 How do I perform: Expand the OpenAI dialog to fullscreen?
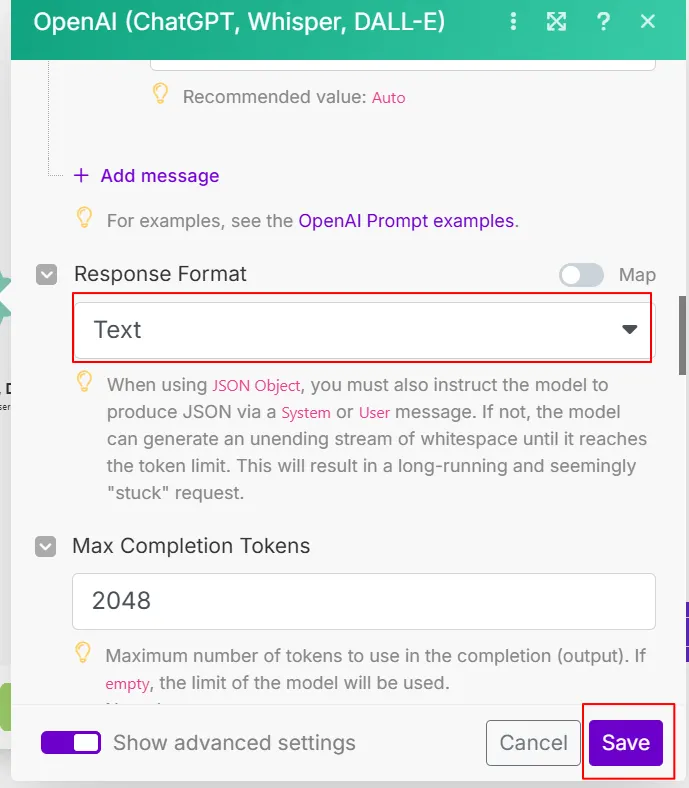557,21
